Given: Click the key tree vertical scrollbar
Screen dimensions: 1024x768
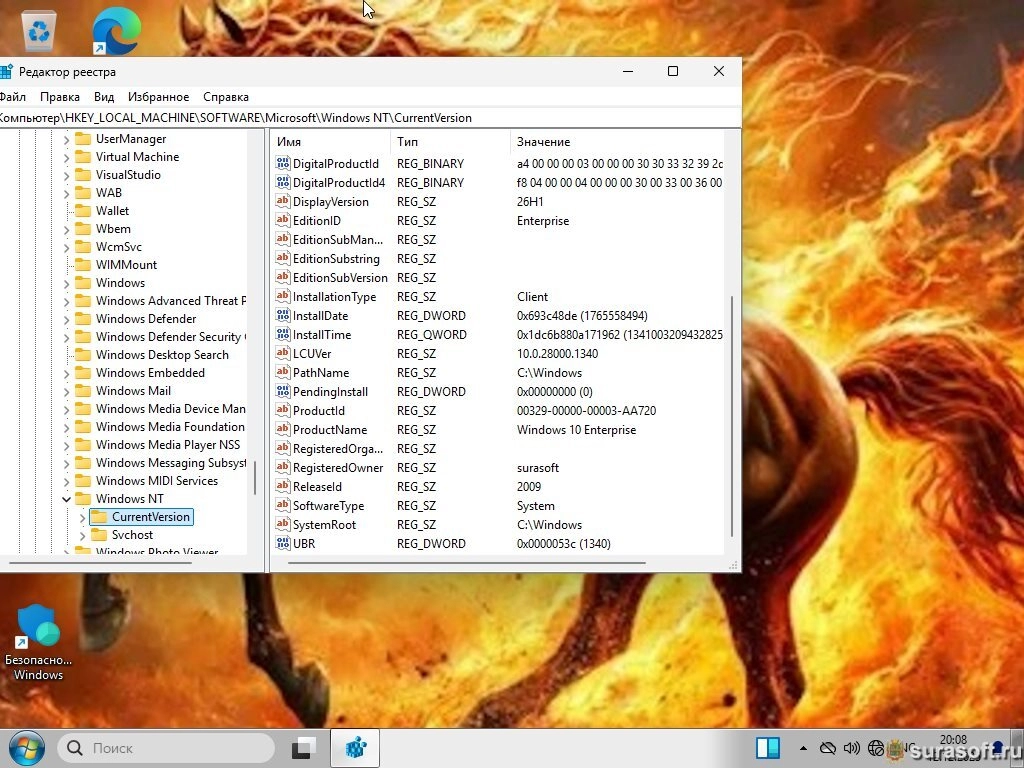Looking at the screenshot, I should pyautogui.click(x=255, y=477).
